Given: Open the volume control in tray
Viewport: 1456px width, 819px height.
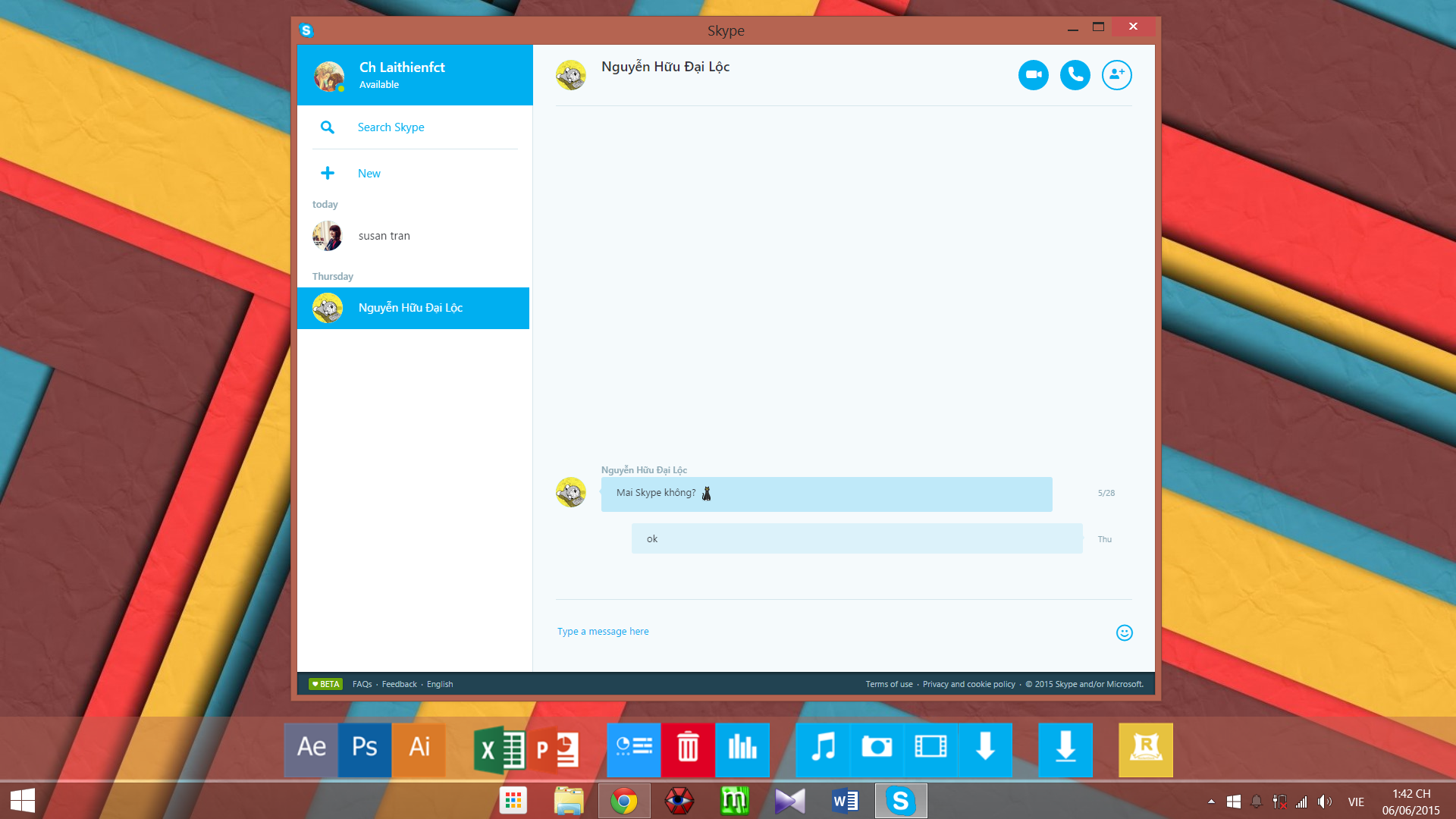Looking at the screenshot, I should tap(1325, 802).
